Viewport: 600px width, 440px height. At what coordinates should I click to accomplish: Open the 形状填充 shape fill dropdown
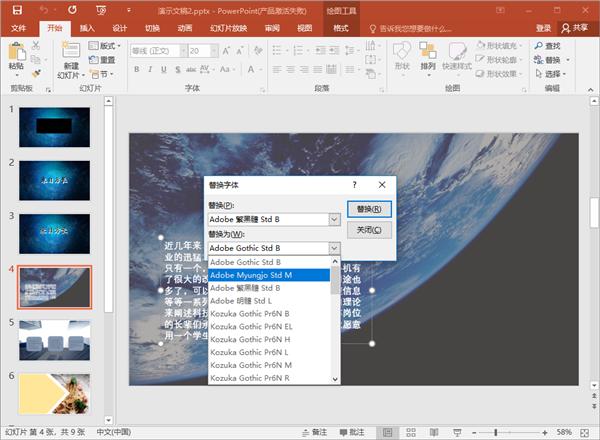click(499, 46)
